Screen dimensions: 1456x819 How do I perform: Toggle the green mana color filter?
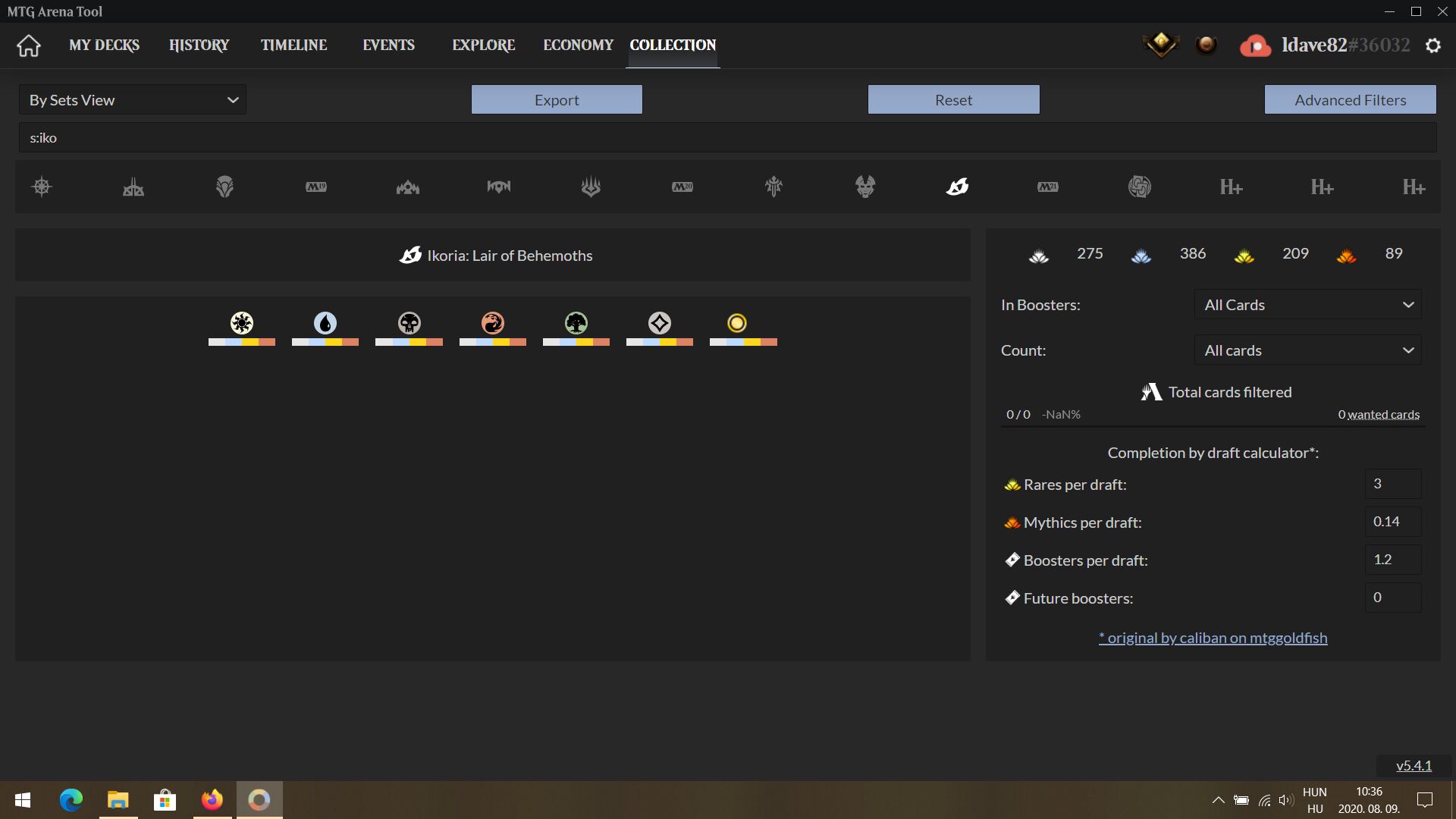click(x=576, y=324)
